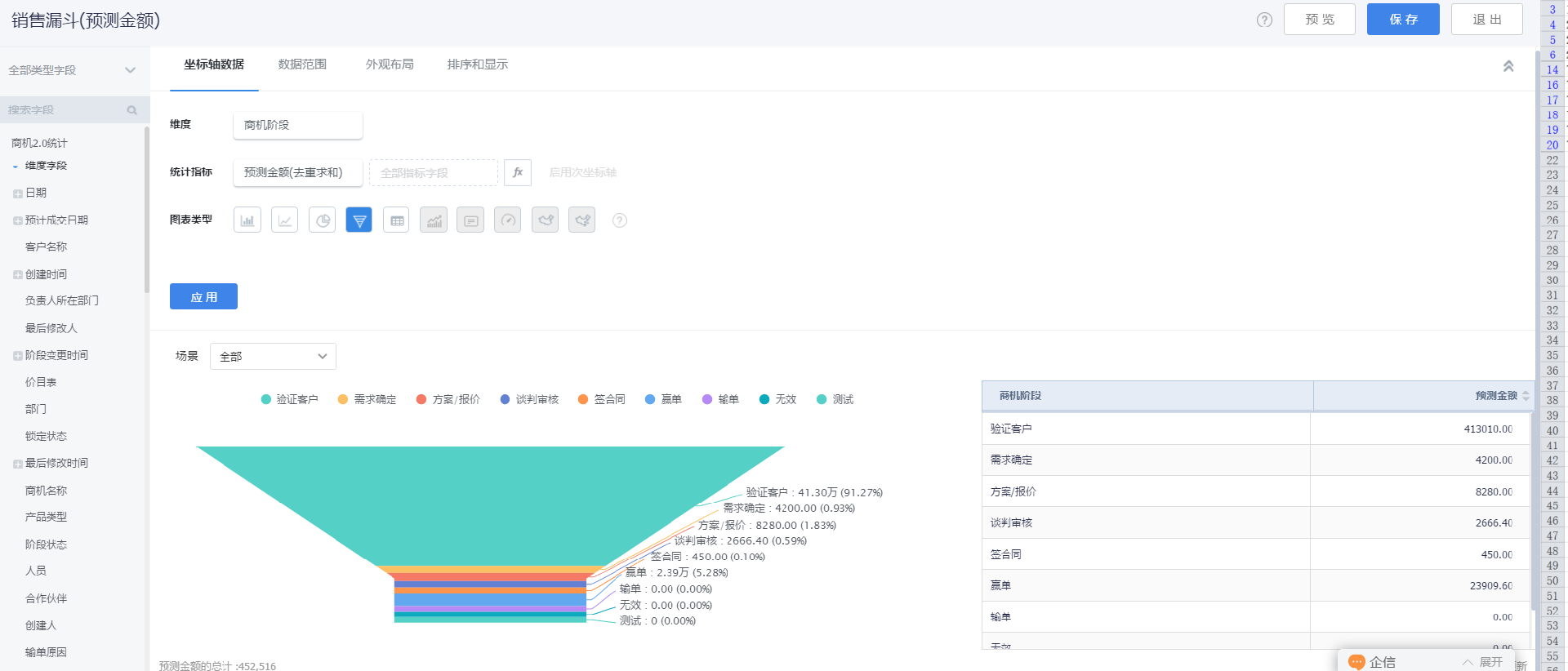1568x671 pixels.
Task: Click the 预测金额(去重求和) indicator box
Action: (x=298, y=172)
